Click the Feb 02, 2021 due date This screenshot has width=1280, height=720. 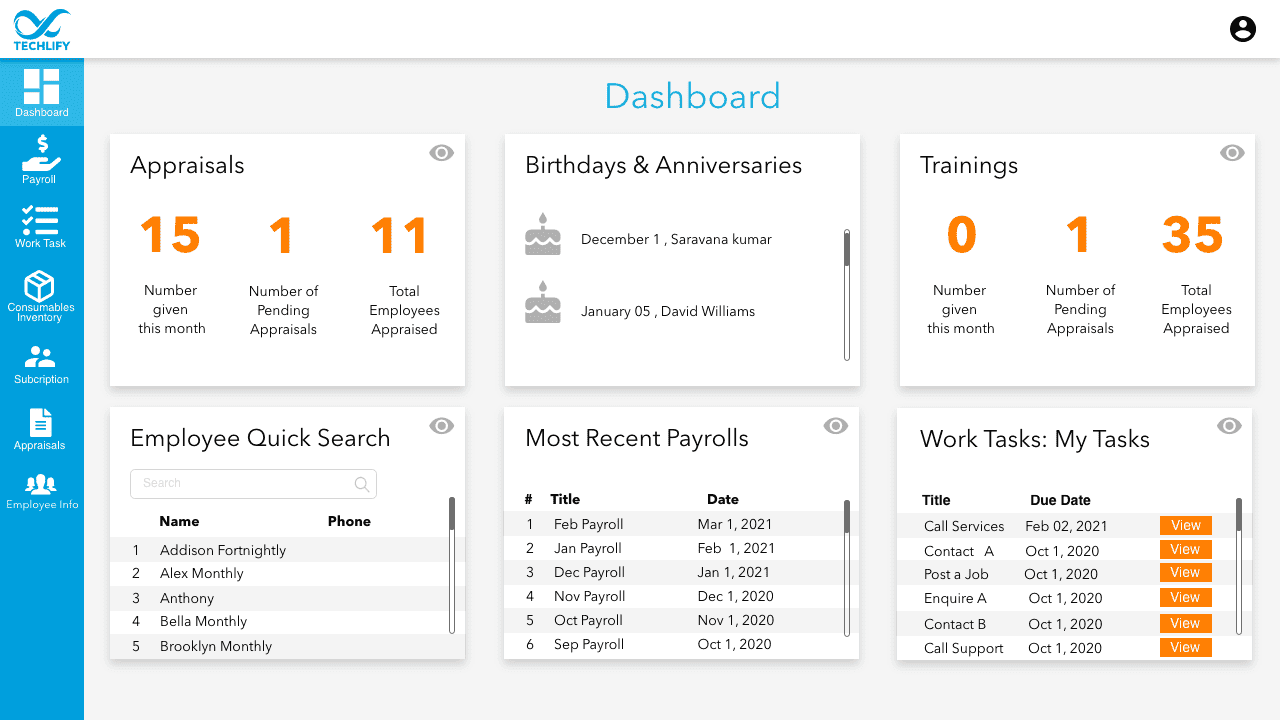point(1066,526)
